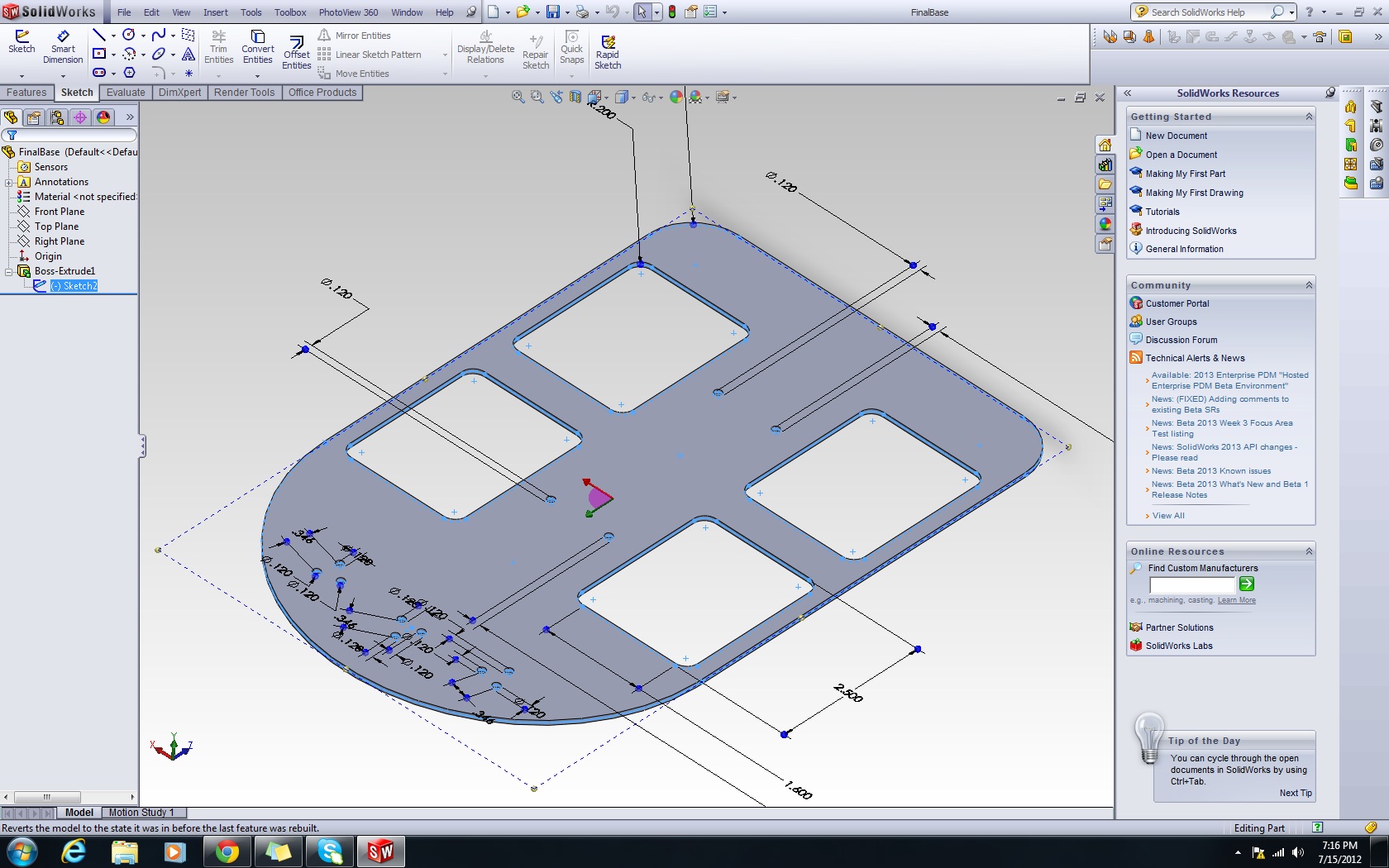
Task: Collapse the Online Resources section
Action: pyautogui.click(x=1309, y=551)
